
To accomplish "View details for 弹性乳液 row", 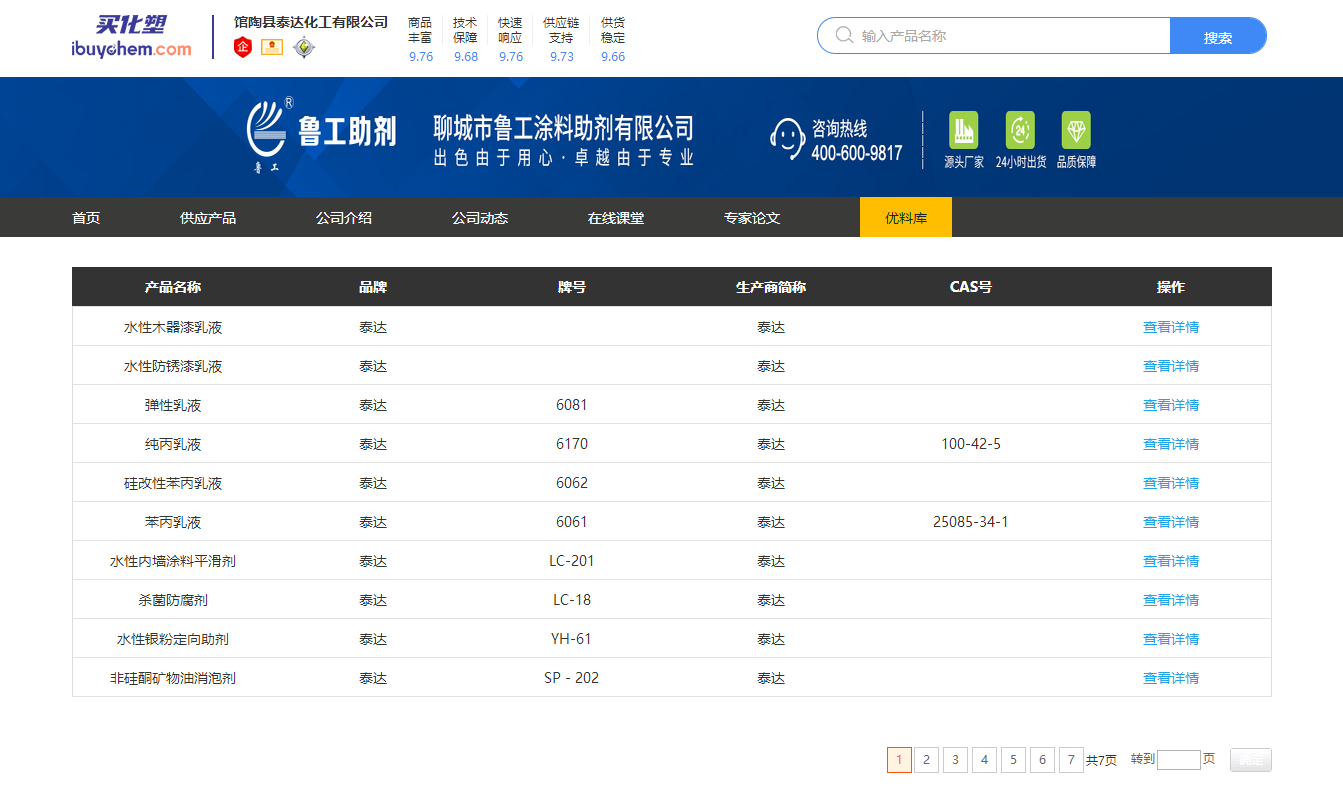I will [1171, 405].
